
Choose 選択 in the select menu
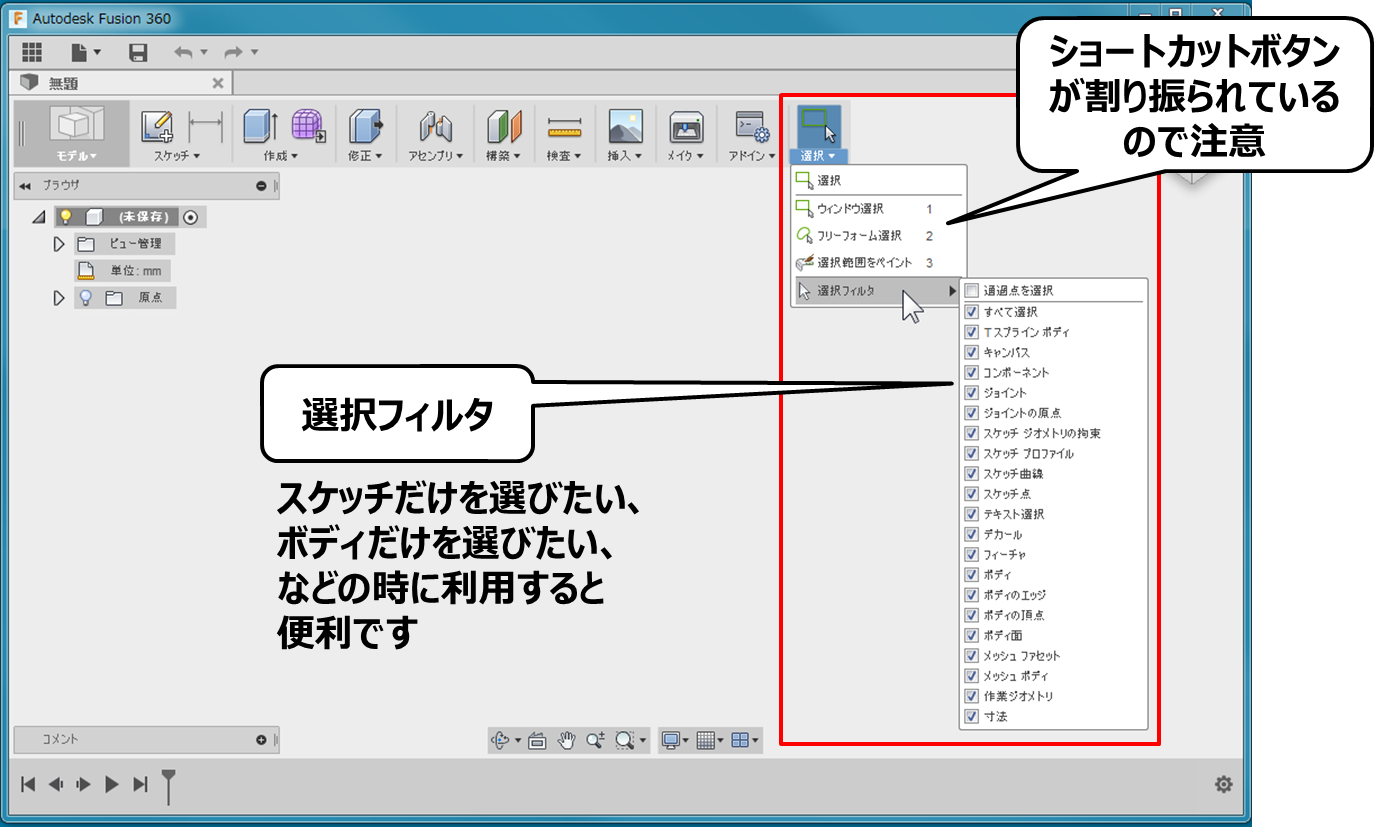877,180
